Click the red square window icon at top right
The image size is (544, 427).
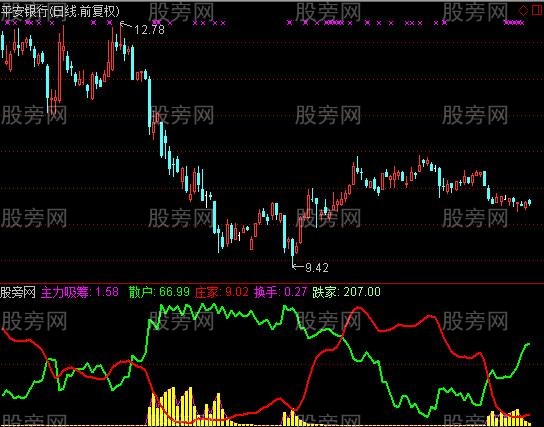(x=537, y=10)
